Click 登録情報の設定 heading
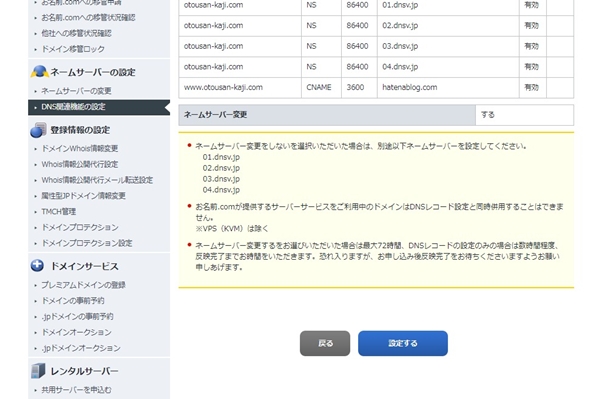This screenshot has height=399, width=600. click(x=80, y=130)
